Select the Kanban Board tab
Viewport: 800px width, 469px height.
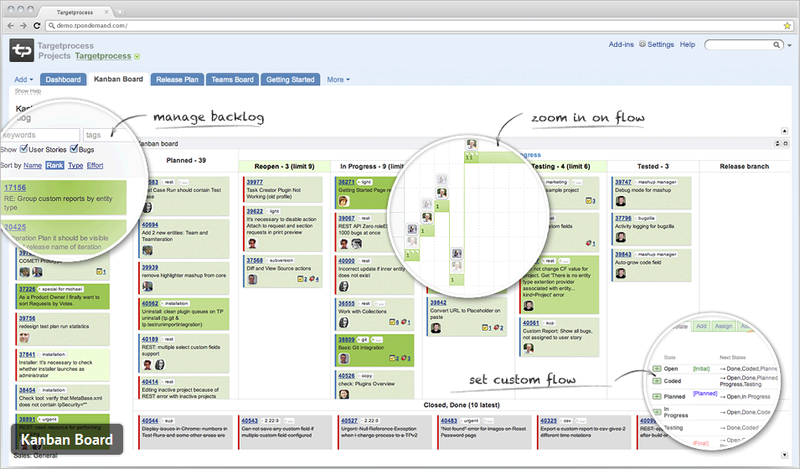tap(118, 79)
